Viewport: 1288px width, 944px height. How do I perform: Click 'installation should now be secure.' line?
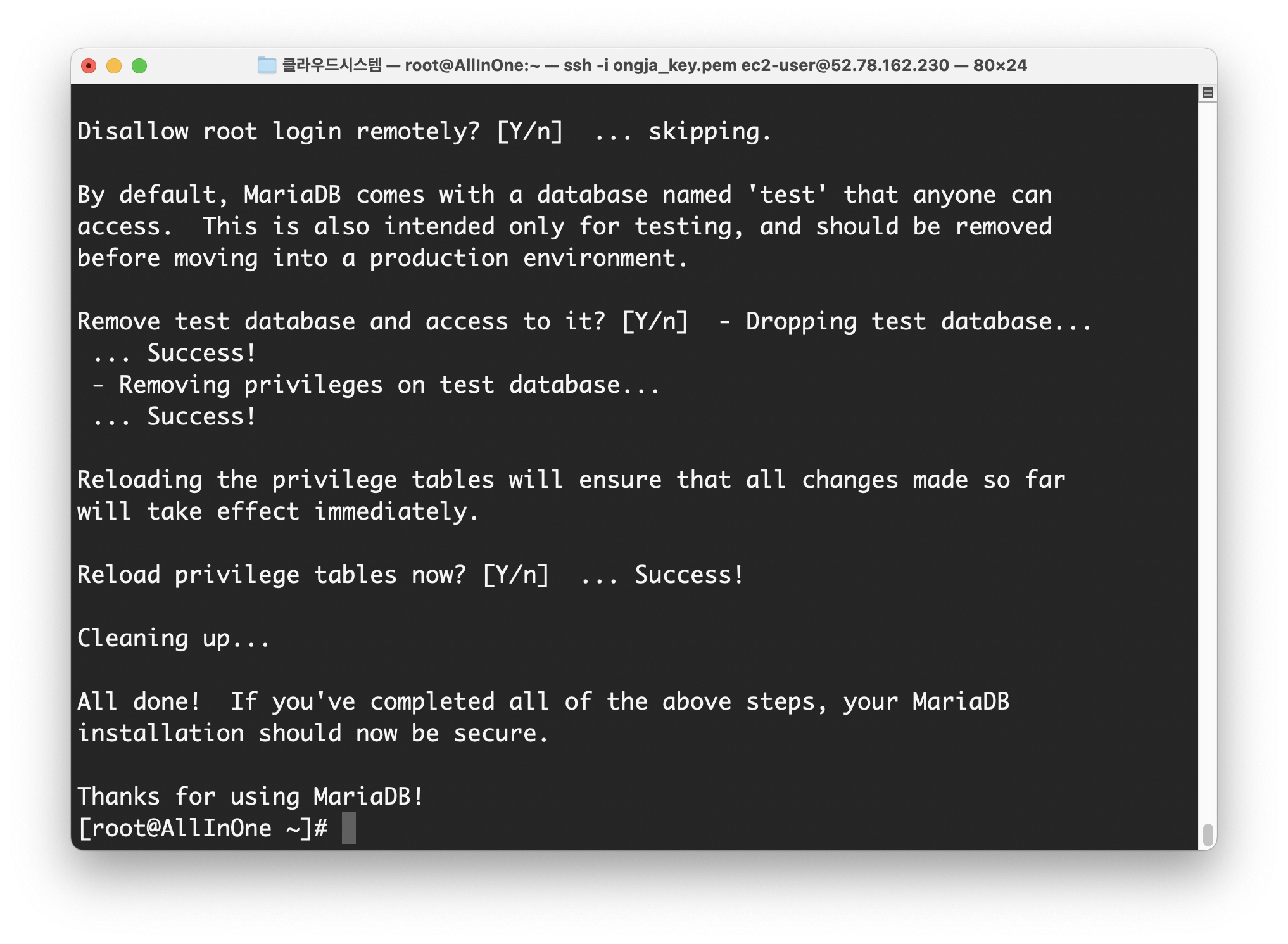(313, 733)
